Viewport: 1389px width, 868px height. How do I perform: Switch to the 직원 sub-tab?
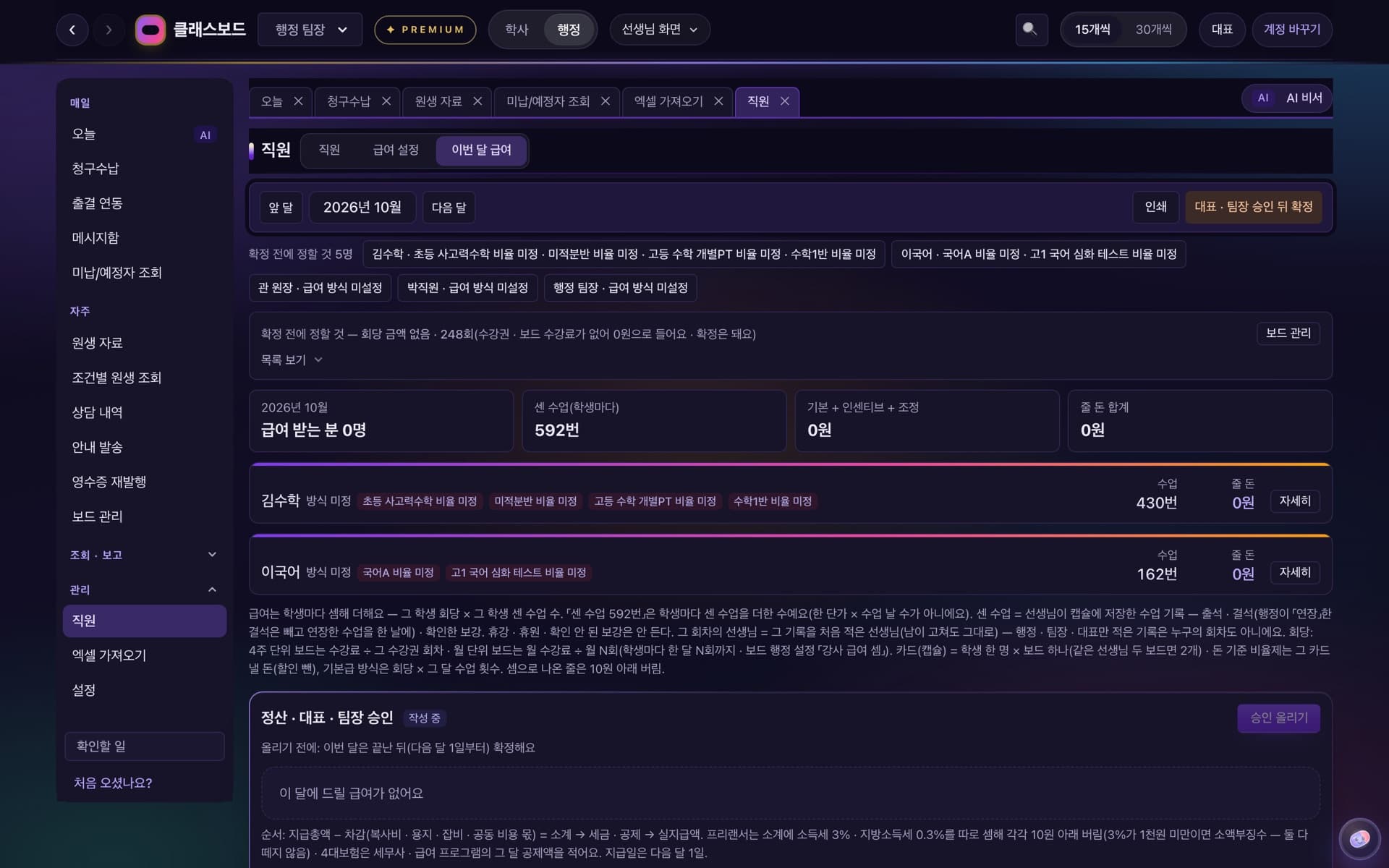point(329,150)
